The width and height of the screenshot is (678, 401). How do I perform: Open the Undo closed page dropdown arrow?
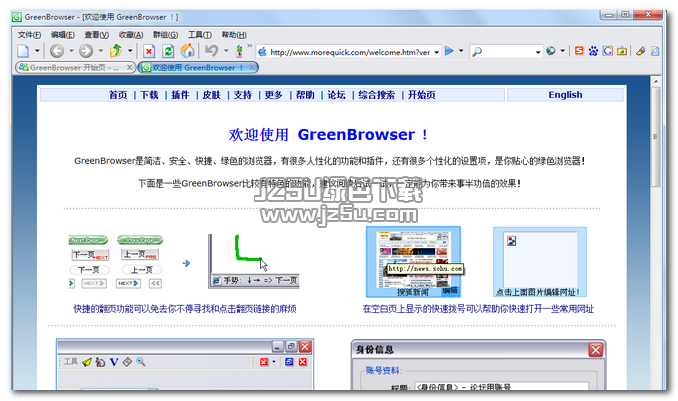point(226,51)
